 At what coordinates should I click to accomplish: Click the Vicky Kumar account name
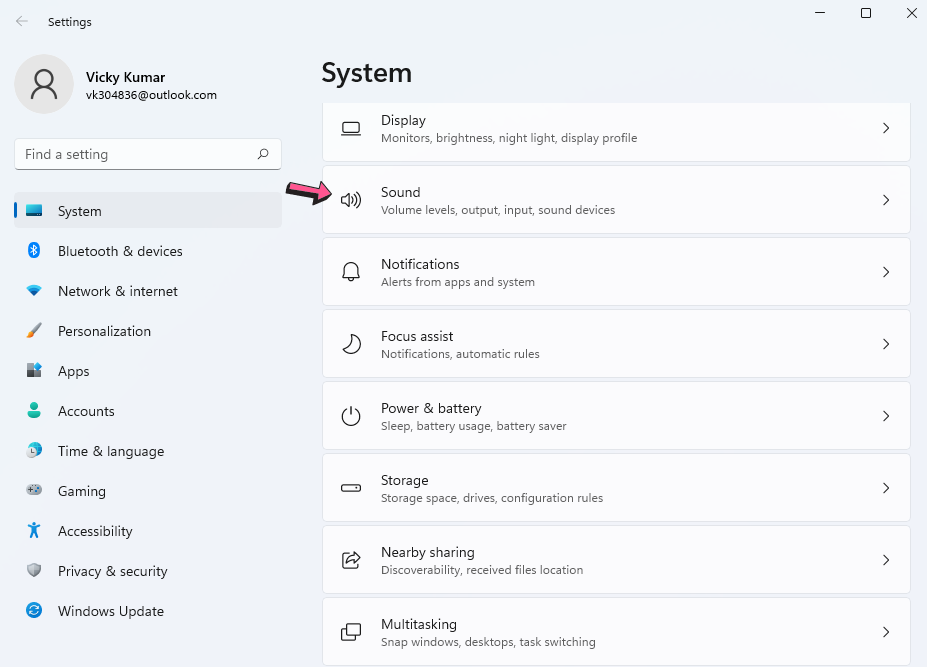[x=125, y=77]
